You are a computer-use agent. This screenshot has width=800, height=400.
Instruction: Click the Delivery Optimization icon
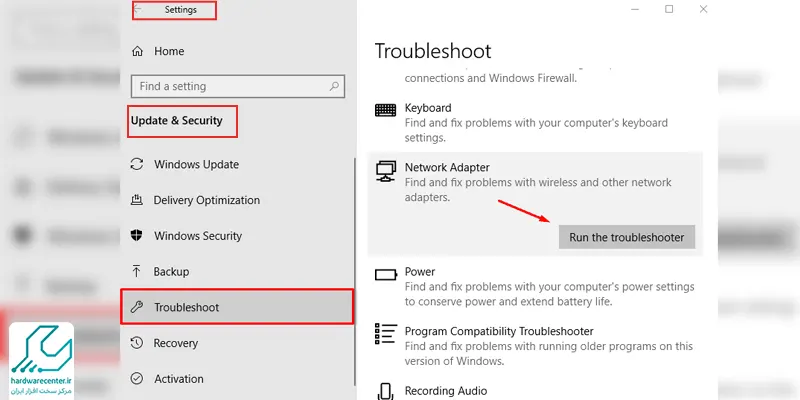136,200
